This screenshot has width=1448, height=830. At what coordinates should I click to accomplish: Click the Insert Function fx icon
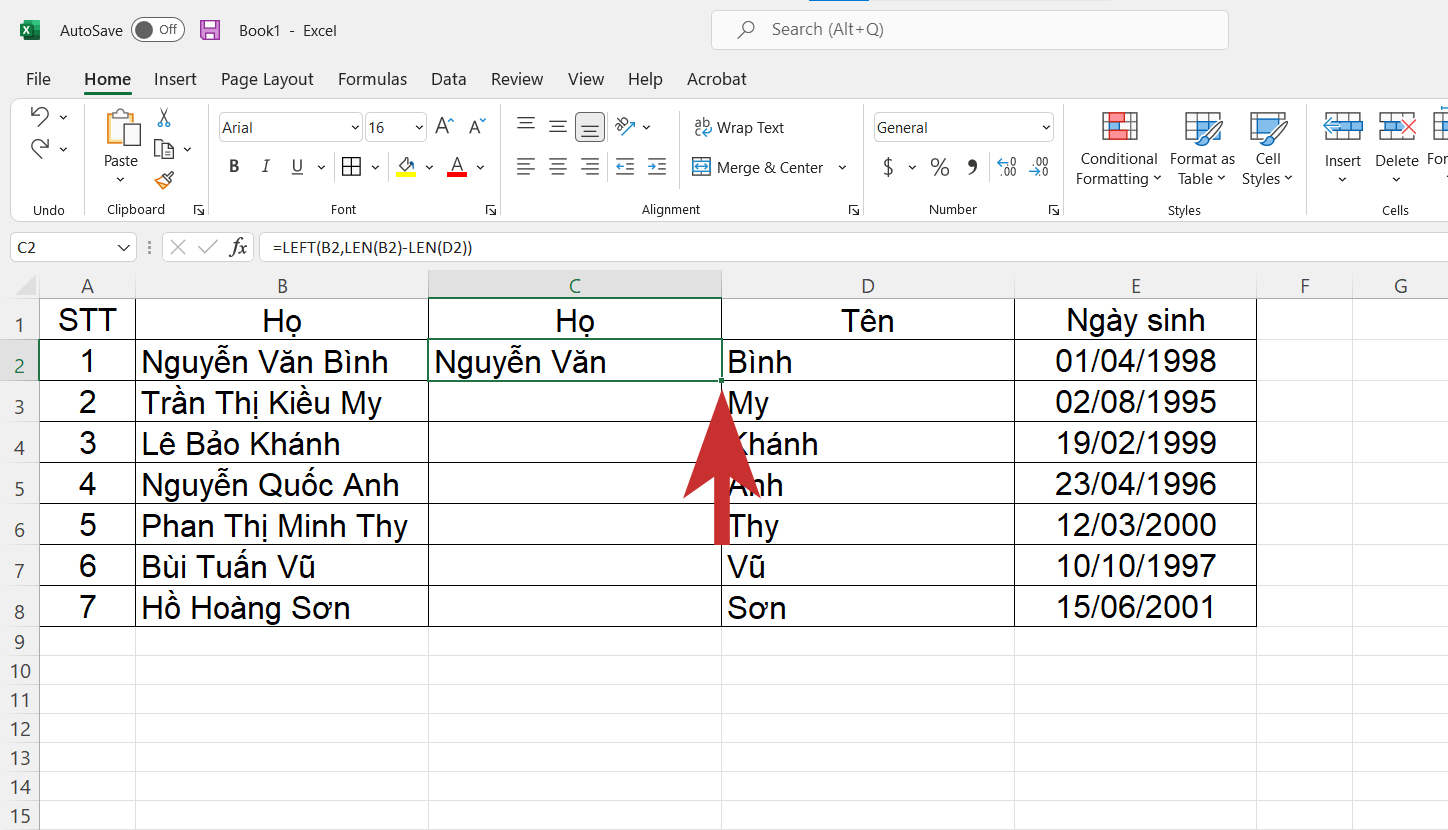238,247
